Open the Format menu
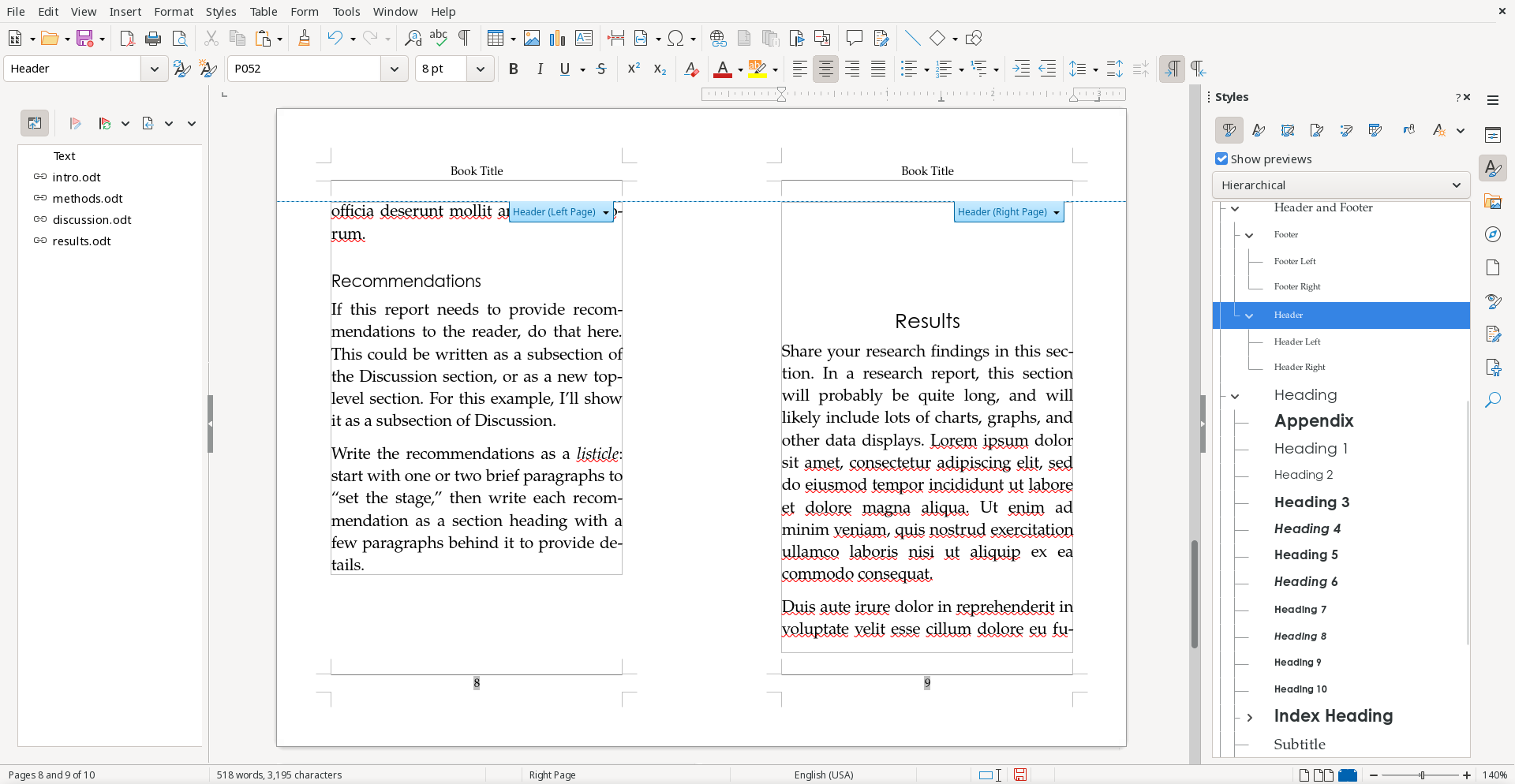 pos(174,11)
